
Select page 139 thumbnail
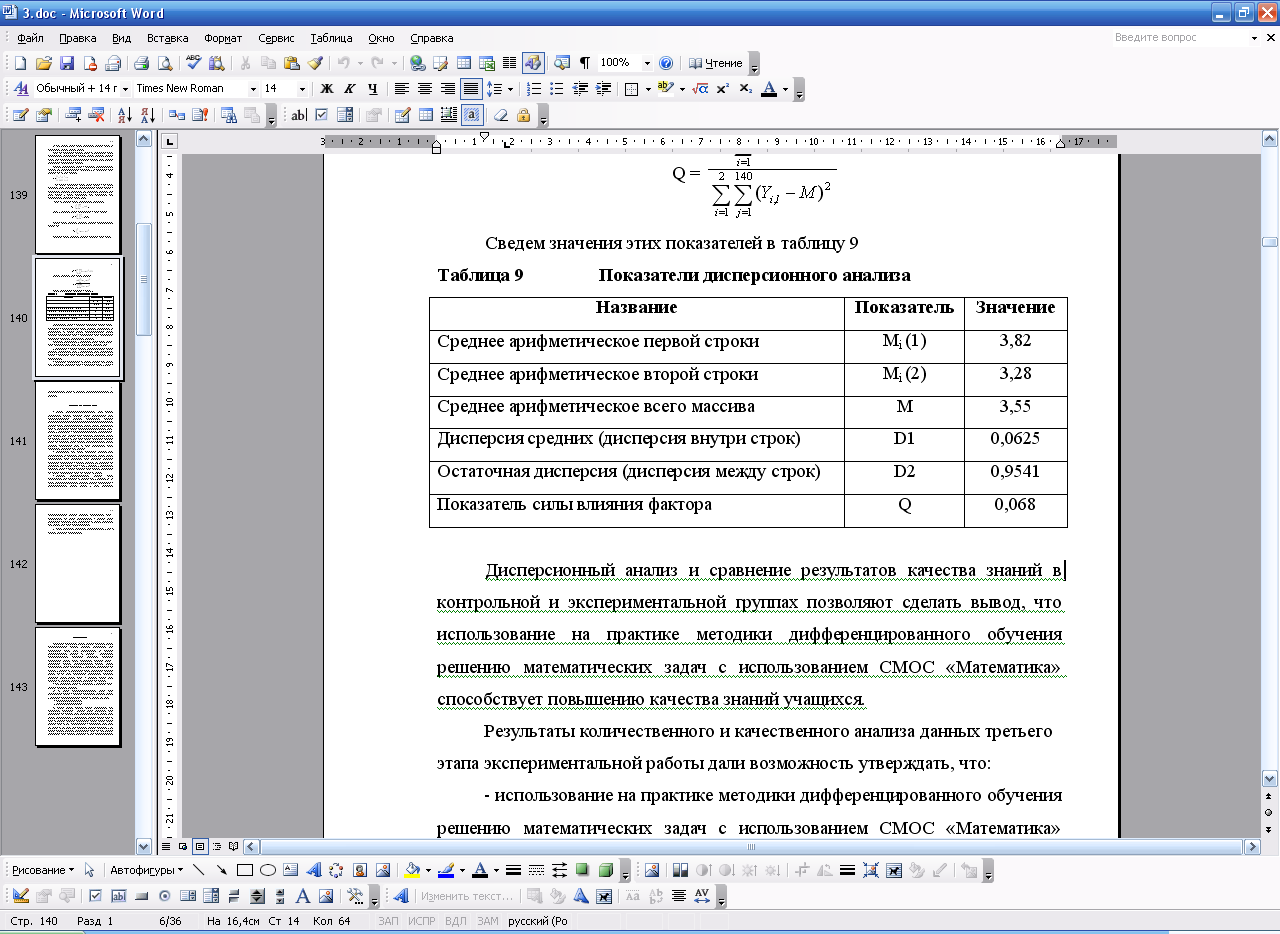[78, 195]
